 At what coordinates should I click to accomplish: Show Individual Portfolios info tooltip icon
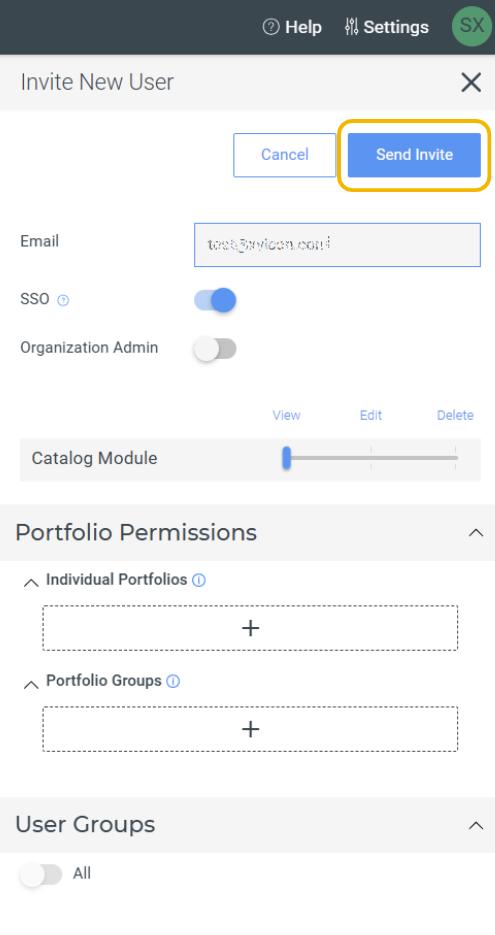coord(199,580)
